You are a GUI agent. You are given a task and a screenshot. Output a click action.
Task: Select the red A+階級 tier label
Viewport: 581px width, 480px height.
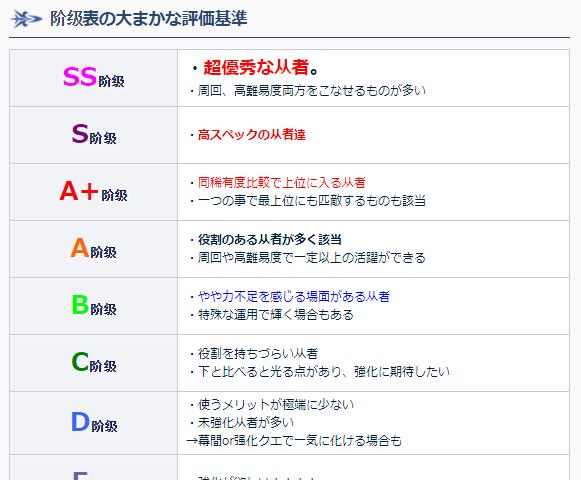click(x=93, y=192)
